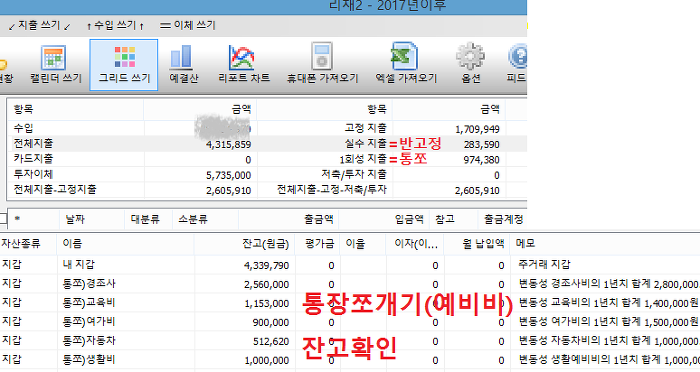Click 전체지출 amount 4,315,859
Viewport: 700px width, 372px height.
(x=229, y=145)
